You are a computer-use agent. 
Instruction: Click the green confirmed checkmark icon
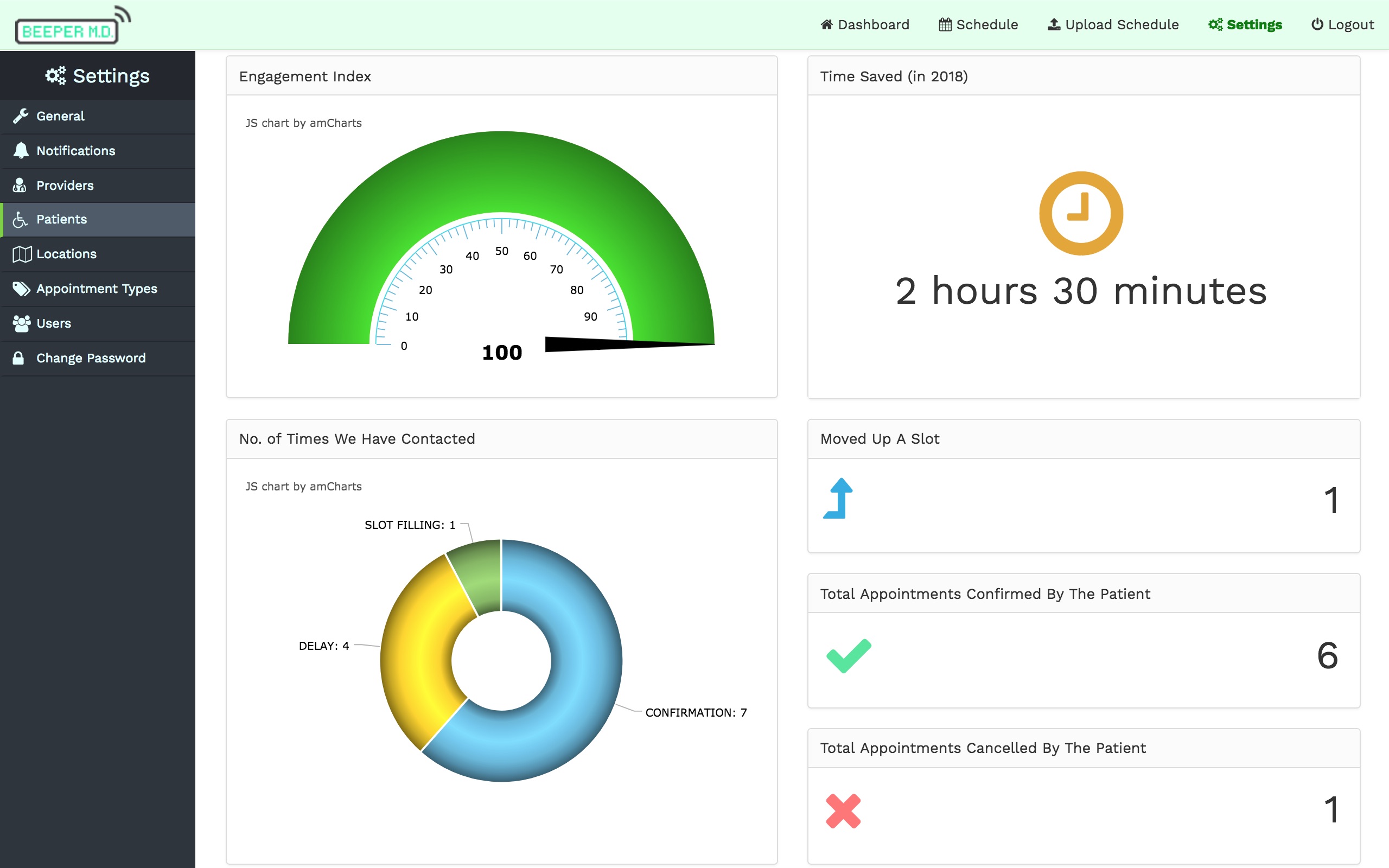click(849, 655)
